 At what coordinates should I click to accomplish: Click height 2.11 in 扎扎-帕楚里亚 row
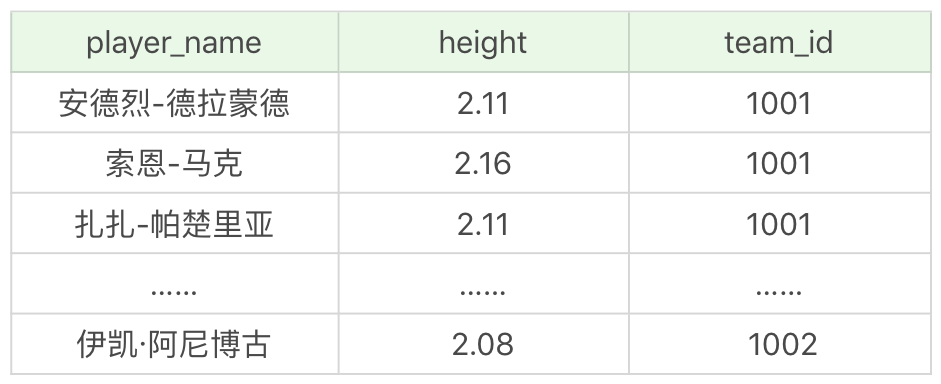(x=483, y=224)
